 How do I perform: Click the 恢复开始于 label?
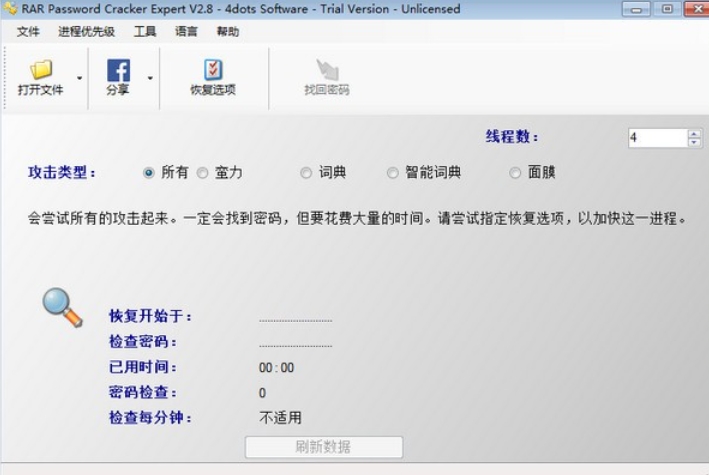[x=150, y=316]
